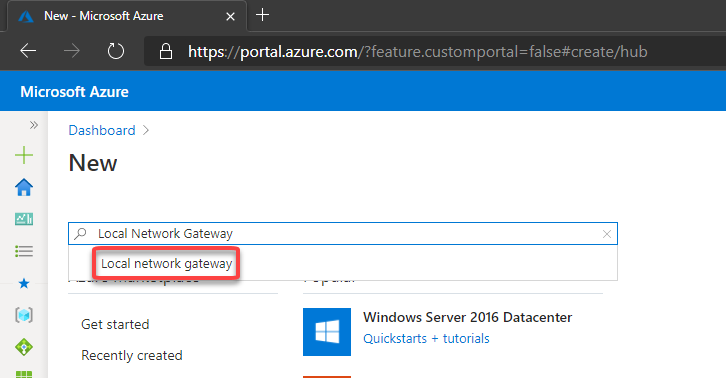Select the Local network gateway suggestion
This screenshot has height=378, width=726.
coord(166,264)
